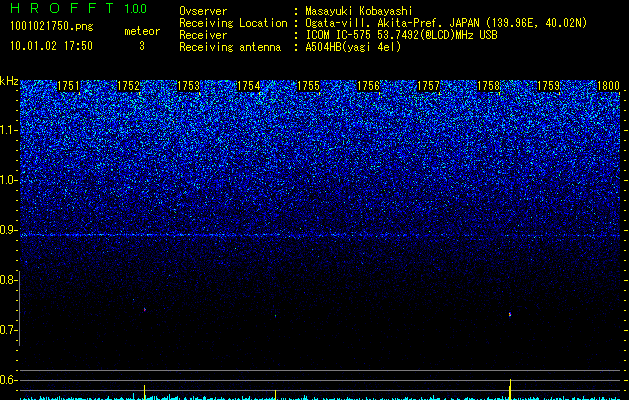Screen dimensions: 629x400
Task: Click the meteor count value 3
Action: point(142,46)
